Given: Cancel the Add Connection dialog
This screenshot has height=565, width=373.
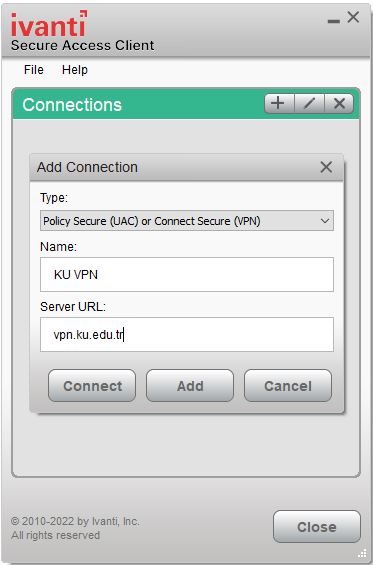Looking at the screenshot, I should 288,386.
